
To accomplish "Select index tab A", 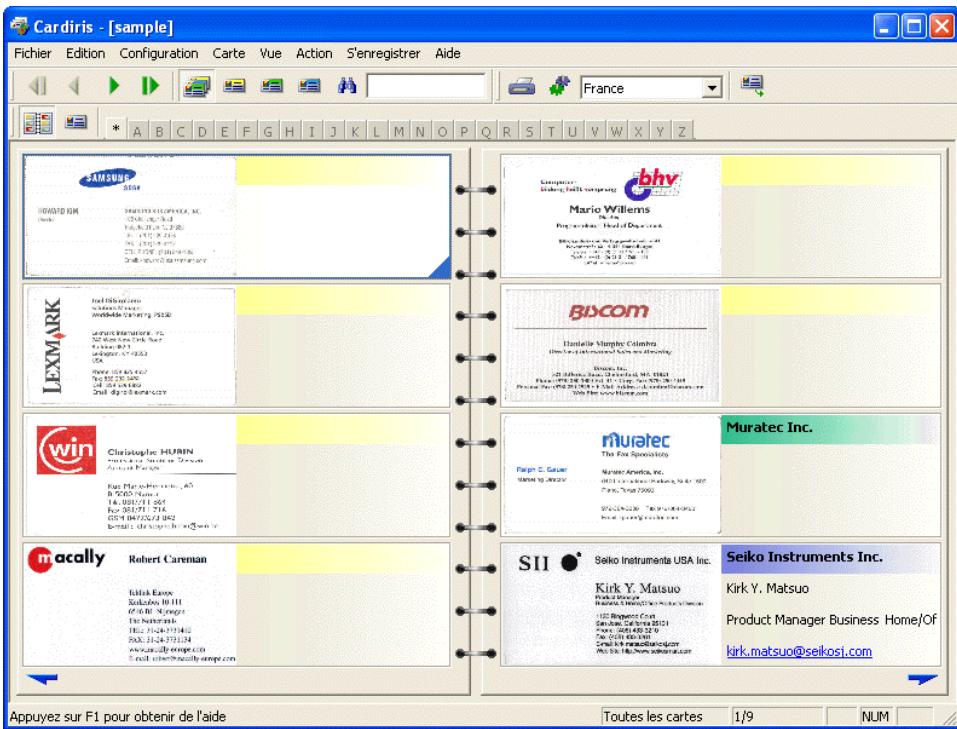I will [137, 131].
